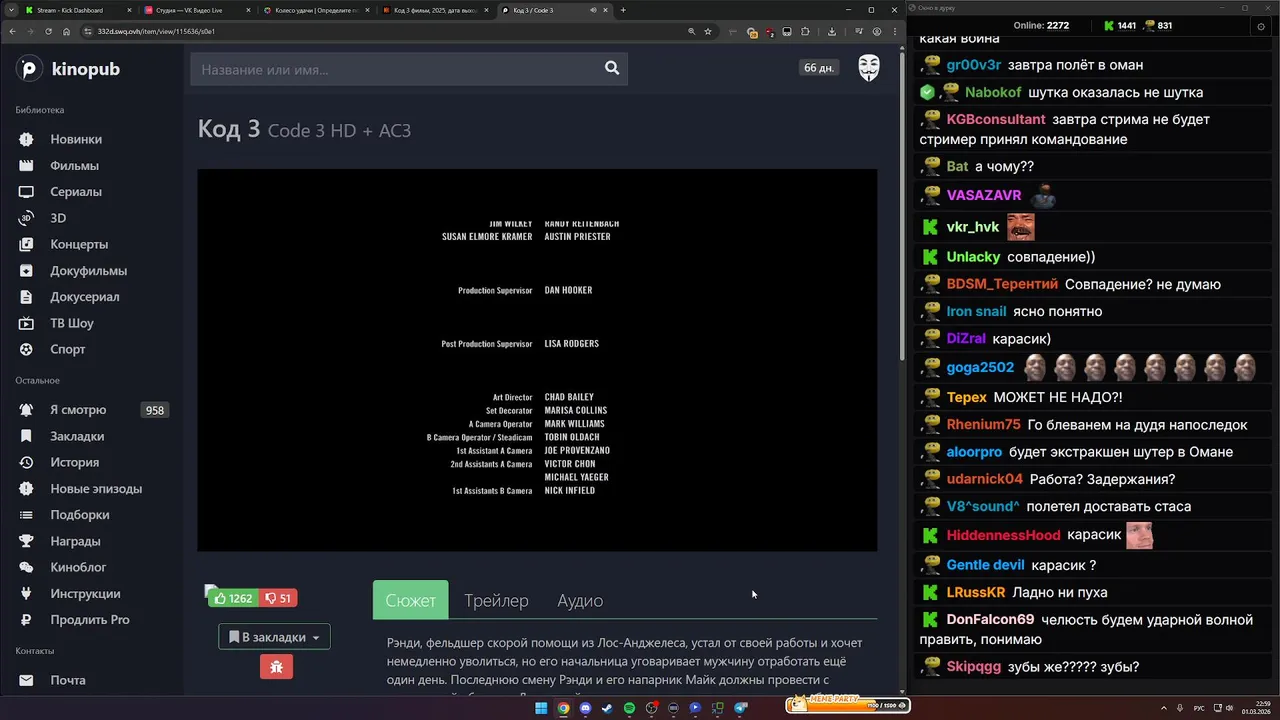
Task: Click the address bar URL
Action: coord(156,31)
